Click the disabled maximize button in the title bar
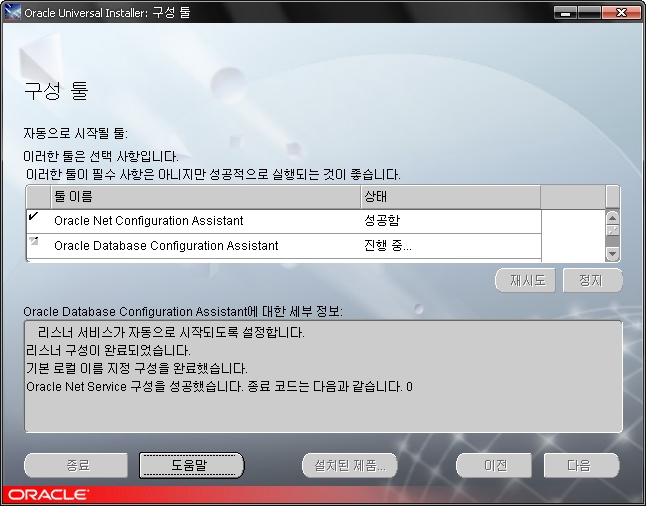Image resolution: width=646 pixels, height=506 pixels. (x=589, y=13)
